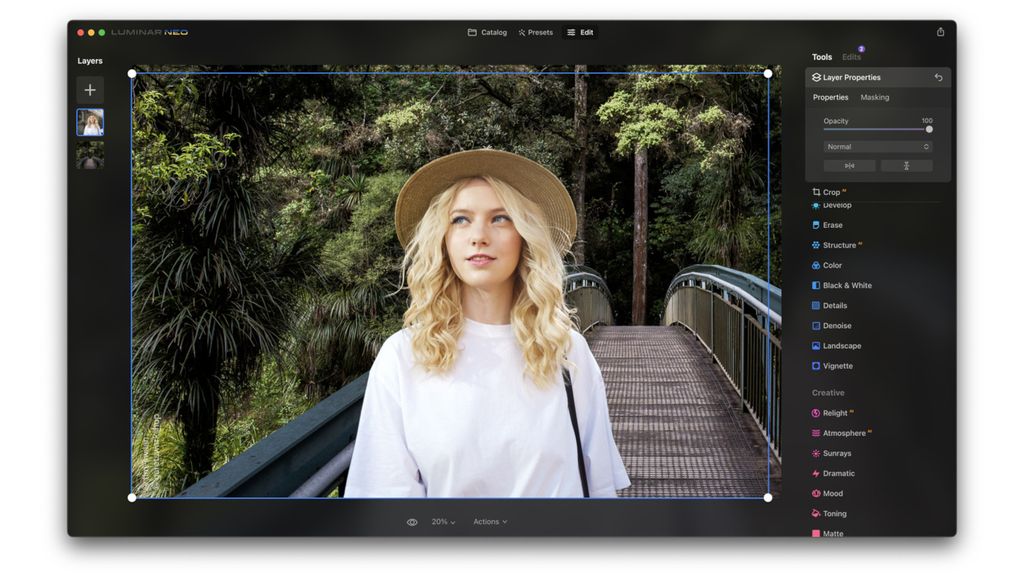Open the Vignette tool

(x=839, y=366)
